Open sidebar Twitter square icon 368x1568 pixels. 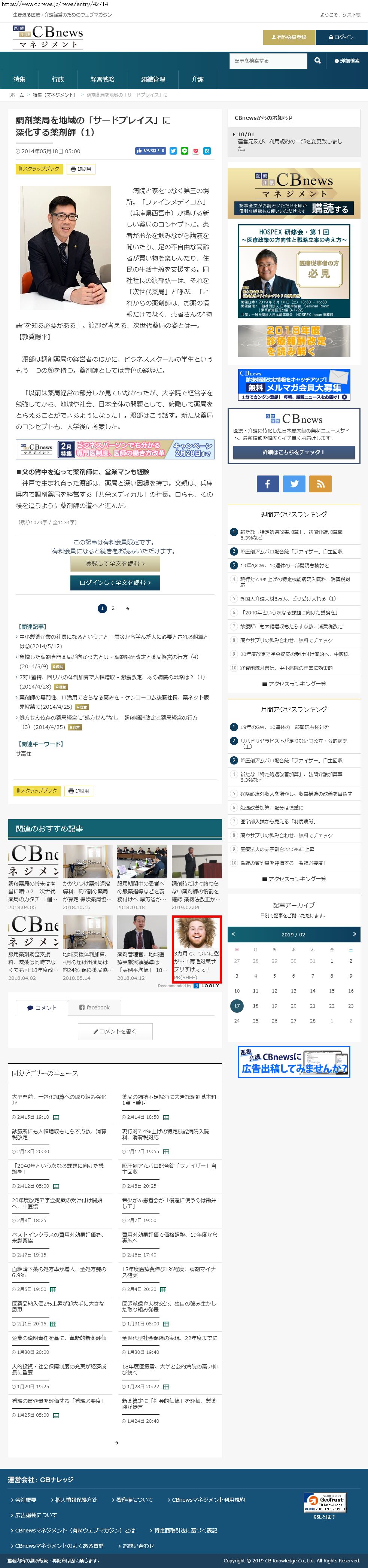pos(294,483)
